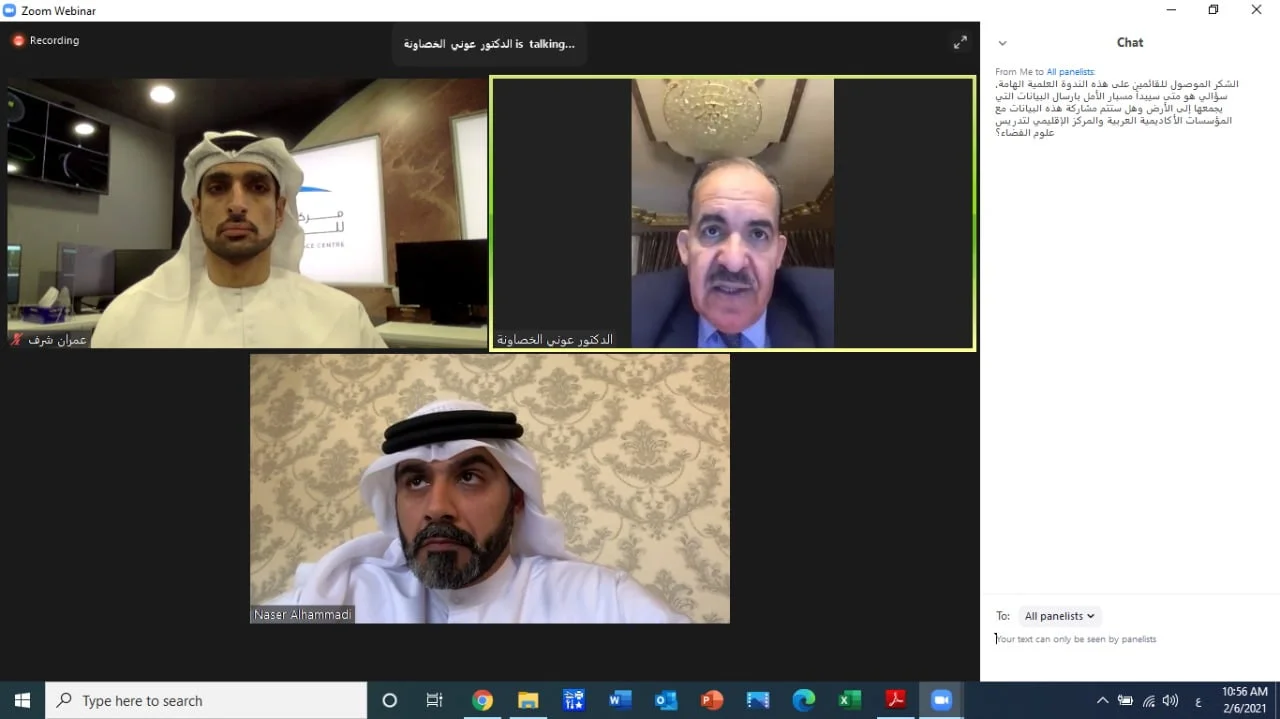Screen dimensions: 1280x719
Task: Collapse the Chat panel with the chevron
Action: coord(1002,43)
